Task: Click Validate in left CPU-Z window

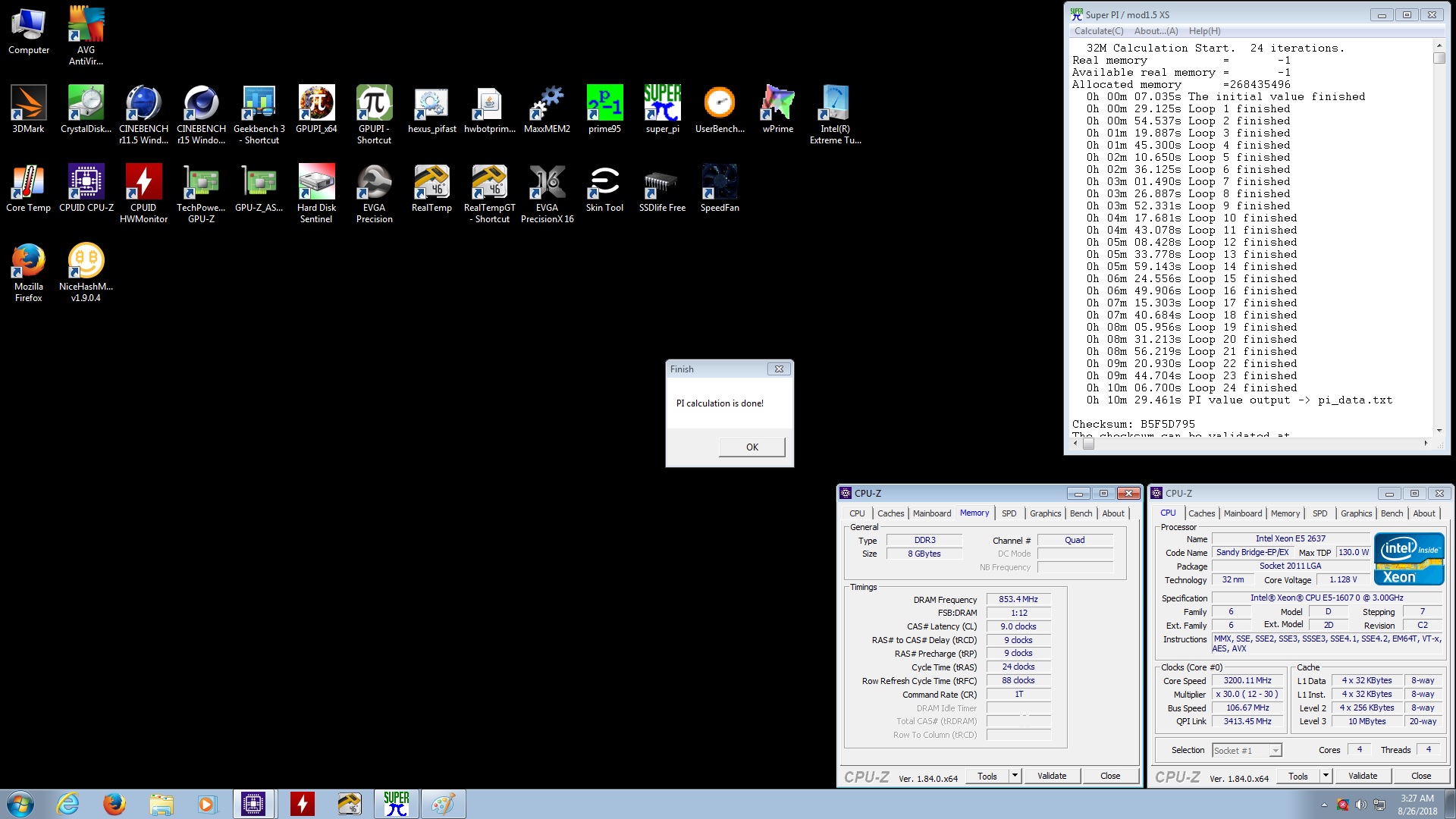Action: click(1051, 776)
